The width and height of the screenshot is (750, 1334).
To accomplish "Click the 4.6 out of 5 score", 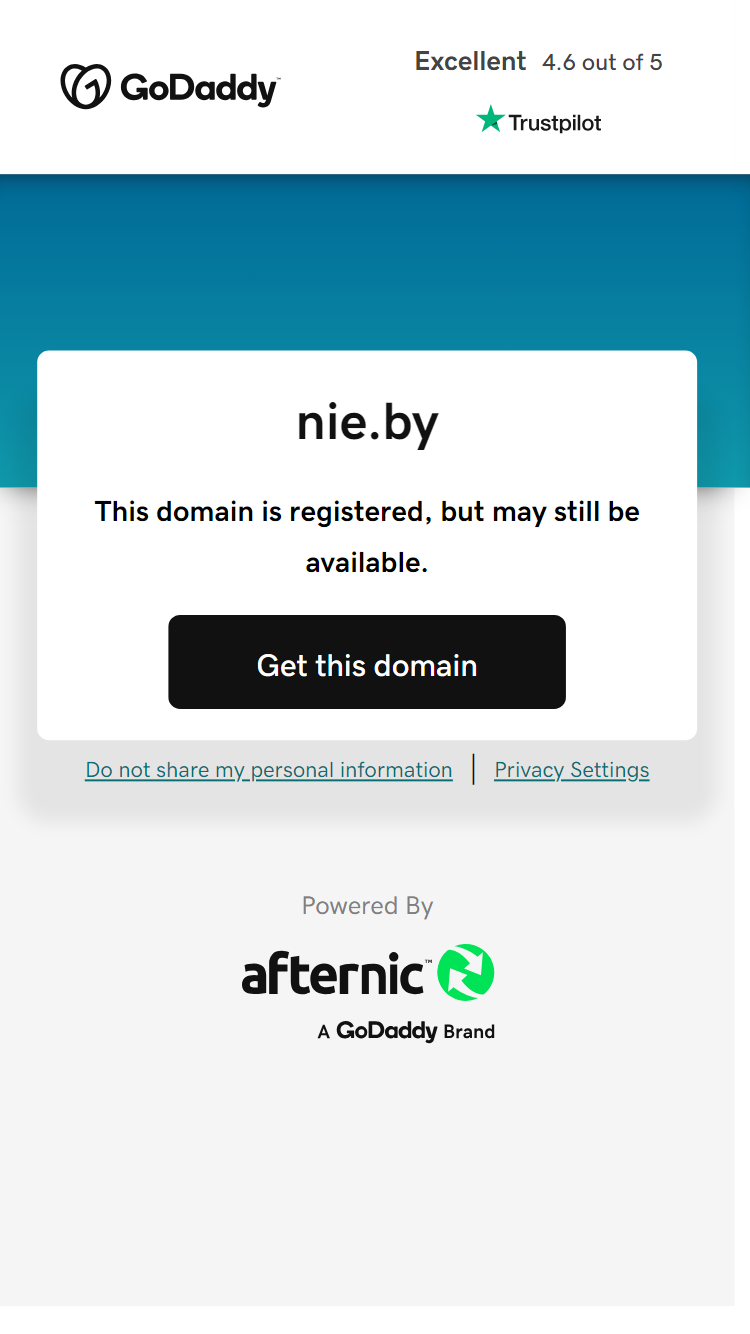I will [602, 62].
